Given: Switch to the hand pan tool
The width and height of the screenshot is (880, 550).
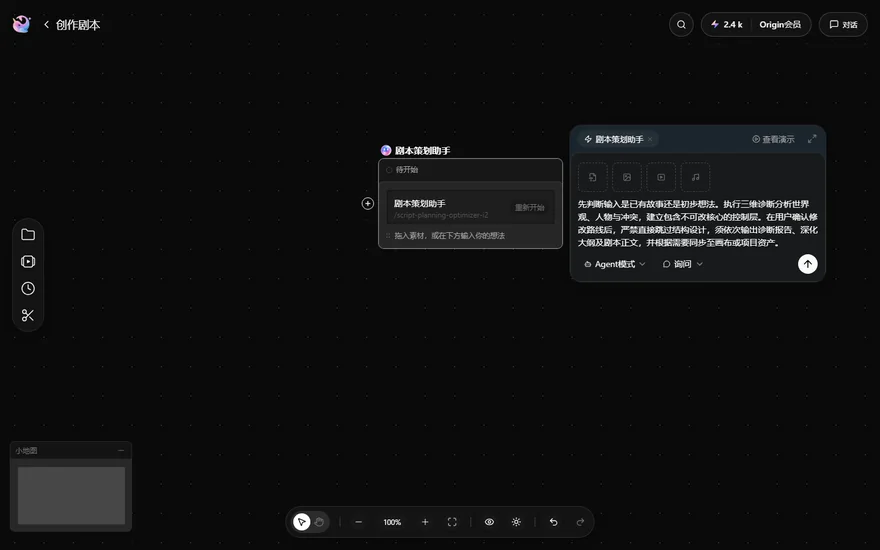Looking at the screenshot, I should [319, 522].
